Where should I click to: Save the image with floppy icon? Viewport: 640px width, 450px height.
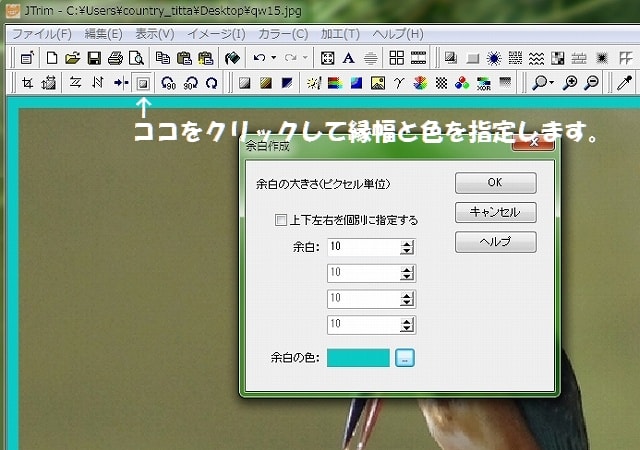pos(94,58)
